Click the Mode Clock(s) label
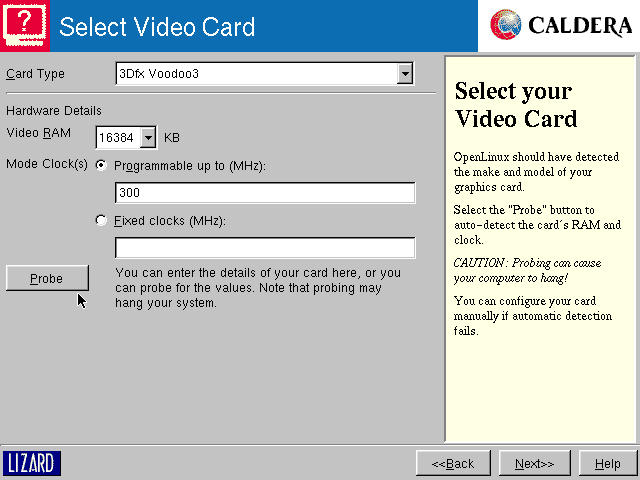 pos(47,164)
